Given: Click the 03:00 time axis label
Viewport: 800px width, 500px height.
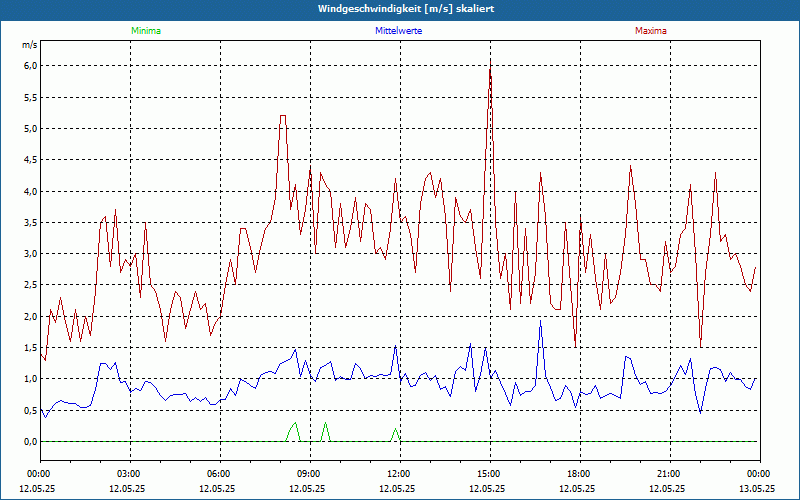Looking at the screenshot, I should [x=131, y=474].
